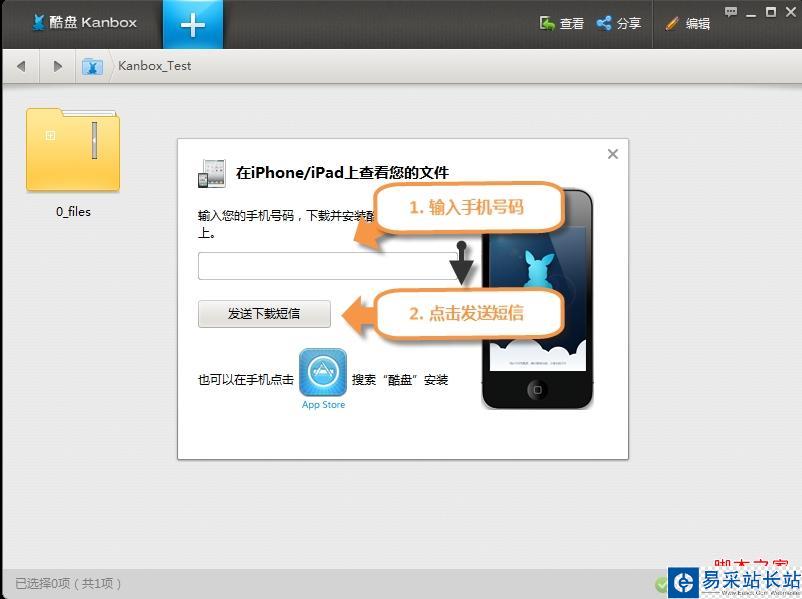This screenshot has height=599, width=802.
Task: Click the Kanbox home icon in the breadcrumb
Action: [93, 66]
